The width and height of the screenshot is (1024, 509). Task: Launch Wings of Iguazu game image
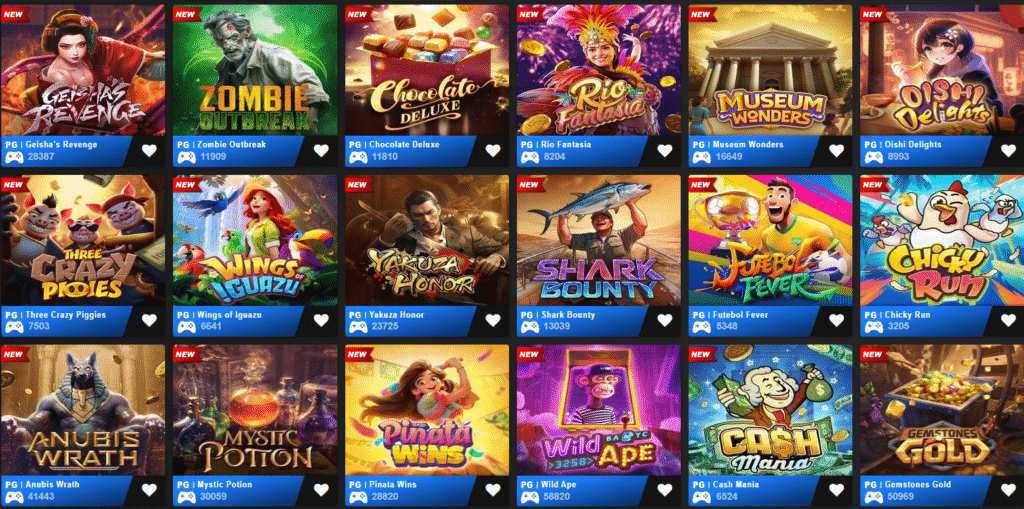255,240
